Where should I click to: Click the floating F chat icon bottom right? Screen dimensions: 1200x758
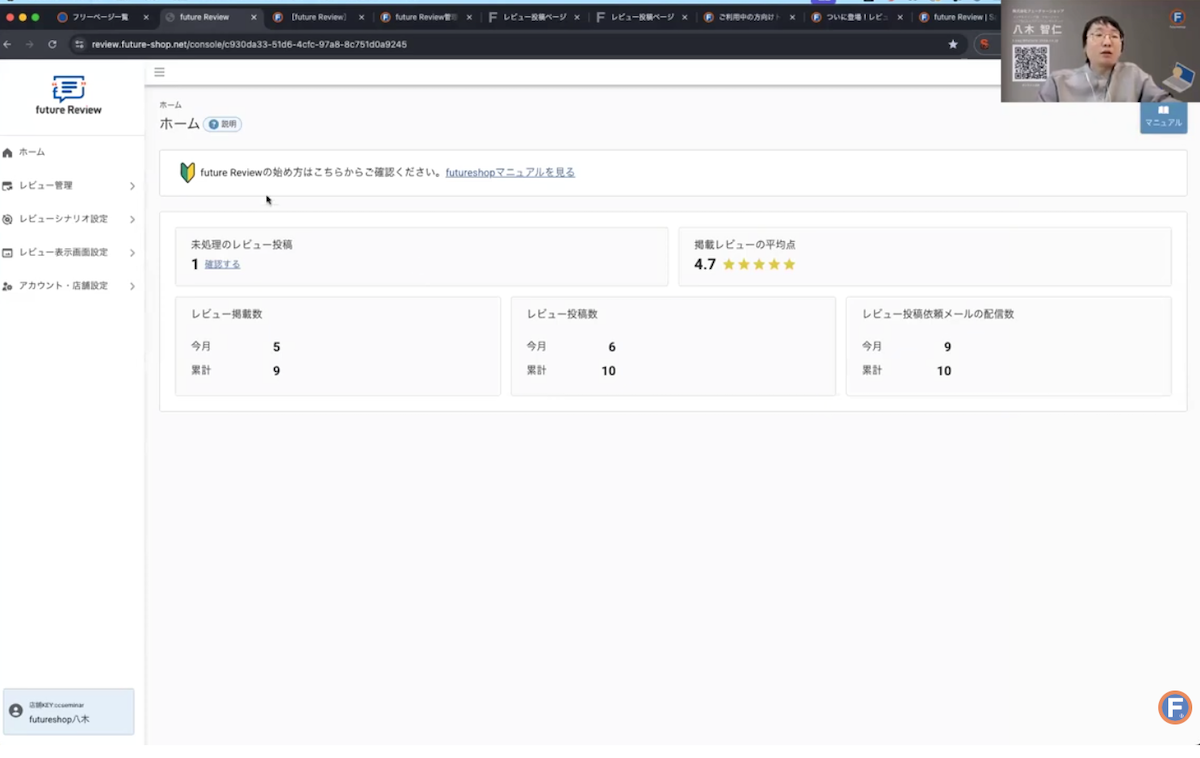coord(1173,707)
